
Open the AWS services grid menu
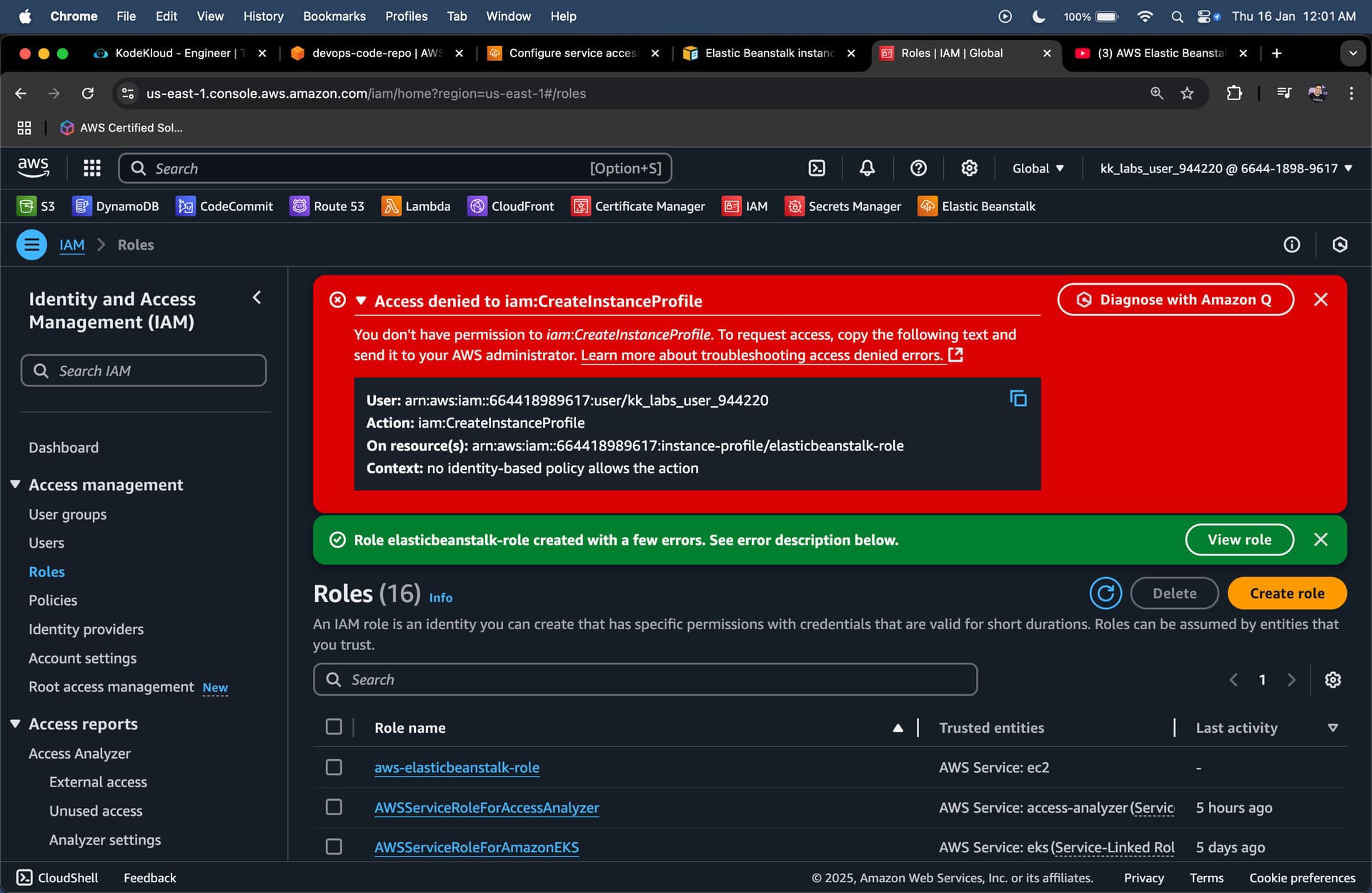point(91,169)
